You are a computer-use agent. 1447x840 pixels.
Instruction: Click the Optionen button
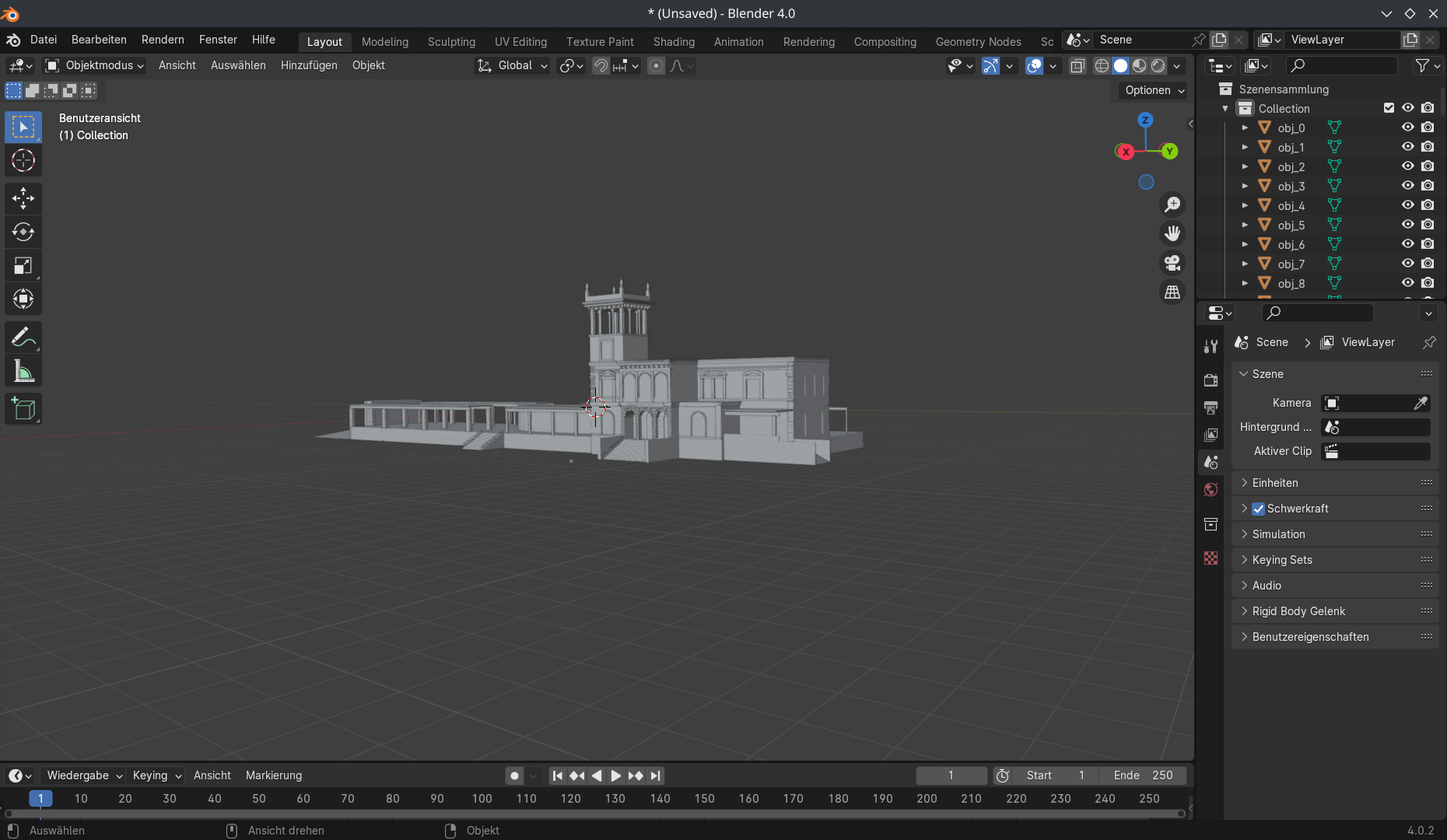coord(1154,90)
